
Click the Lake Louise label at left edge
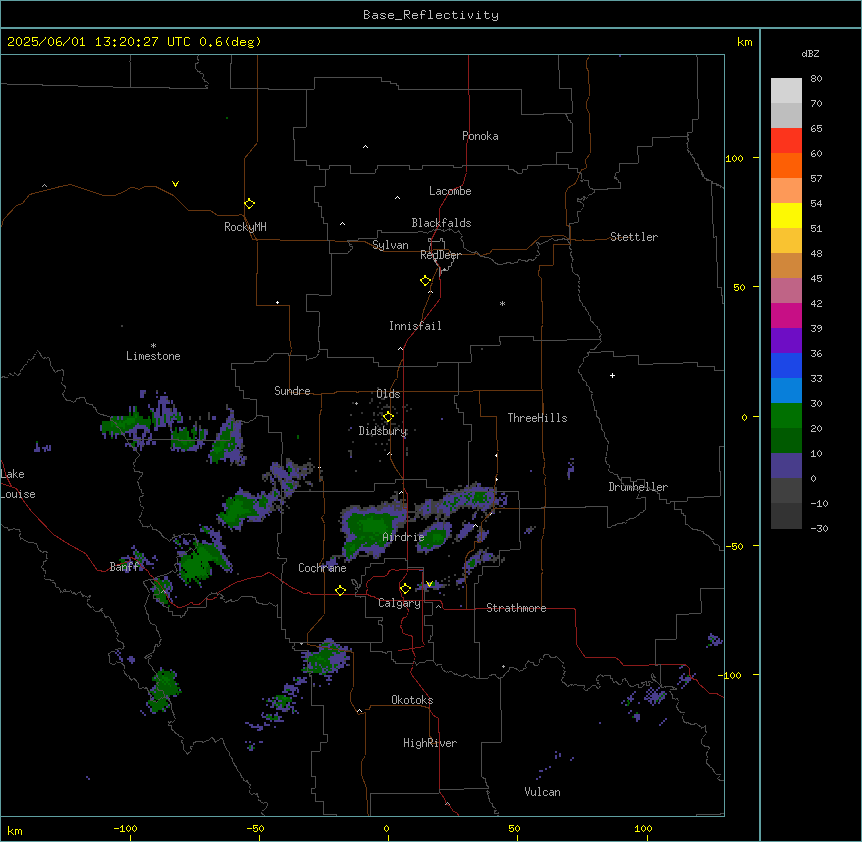coord(18,484)
